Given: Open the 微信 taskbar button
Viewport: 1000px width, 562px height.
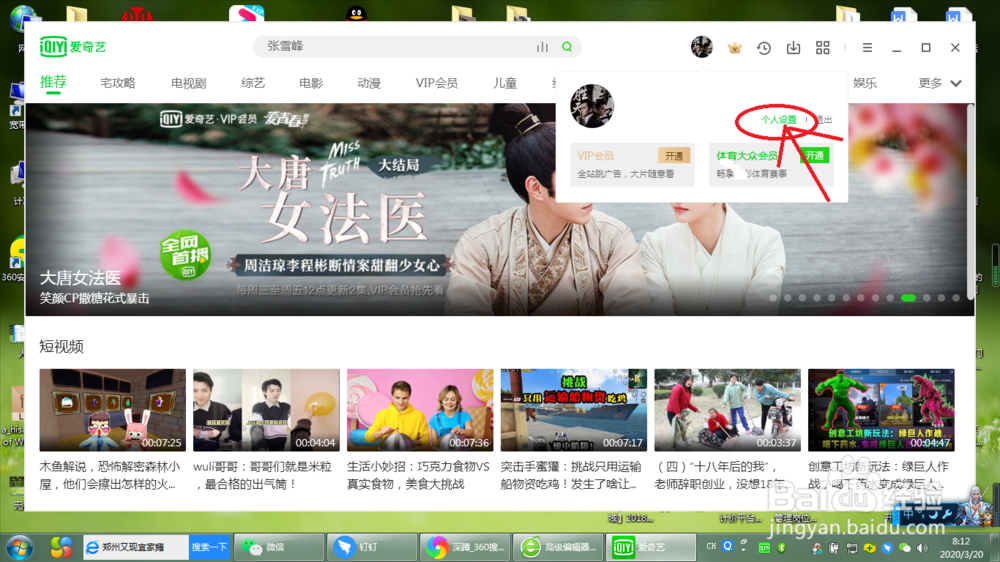Looking at the screenshot, I should point(279,547).
